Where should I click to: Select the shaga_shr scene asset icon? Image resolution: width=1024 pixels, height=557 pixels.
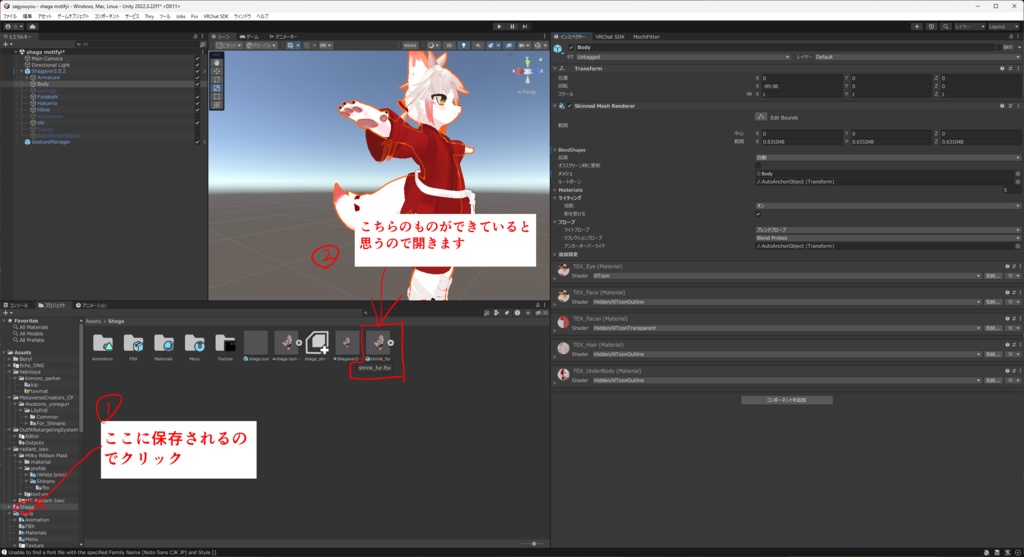pyautogui.click(x=317, y=343)
